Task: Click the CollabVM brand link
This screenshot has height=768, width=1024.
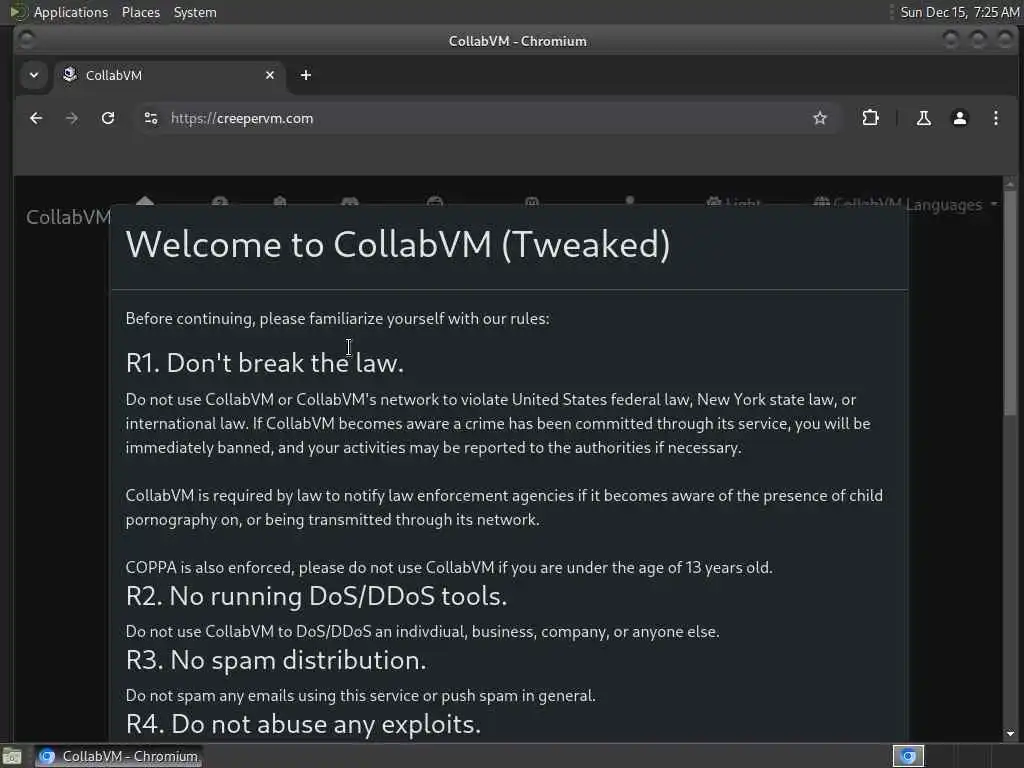Action: (x=69, y=217)
